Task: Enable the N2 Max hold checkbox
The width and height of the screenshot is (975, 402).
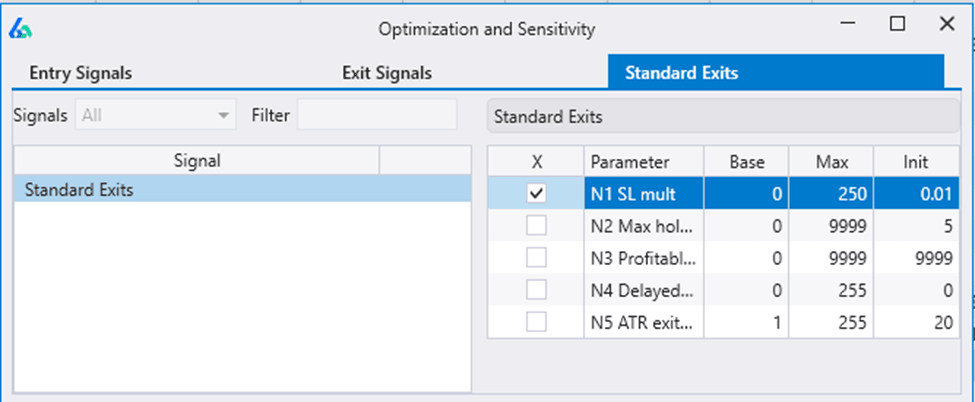Action: point(536,226)
